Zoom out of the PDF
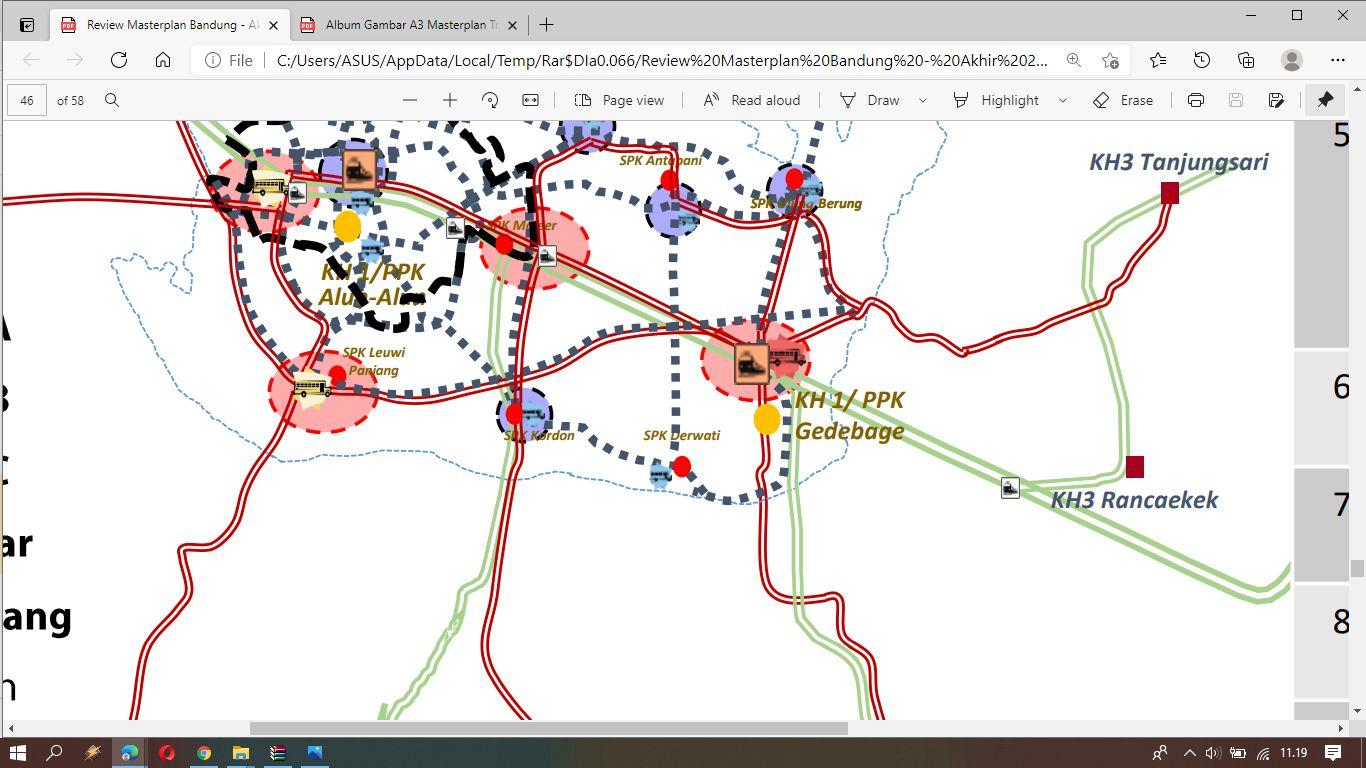This screenshot has width=1366, height=768. 410,100
